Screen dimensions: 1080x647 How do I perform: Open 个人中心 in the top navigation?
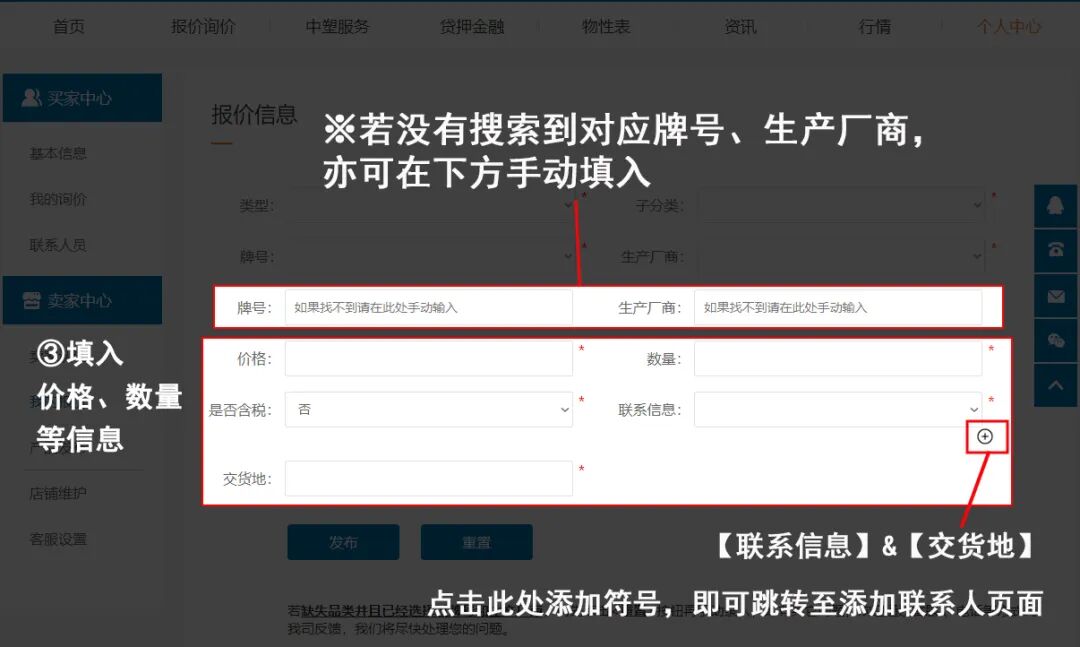(x=1010, y=26)
